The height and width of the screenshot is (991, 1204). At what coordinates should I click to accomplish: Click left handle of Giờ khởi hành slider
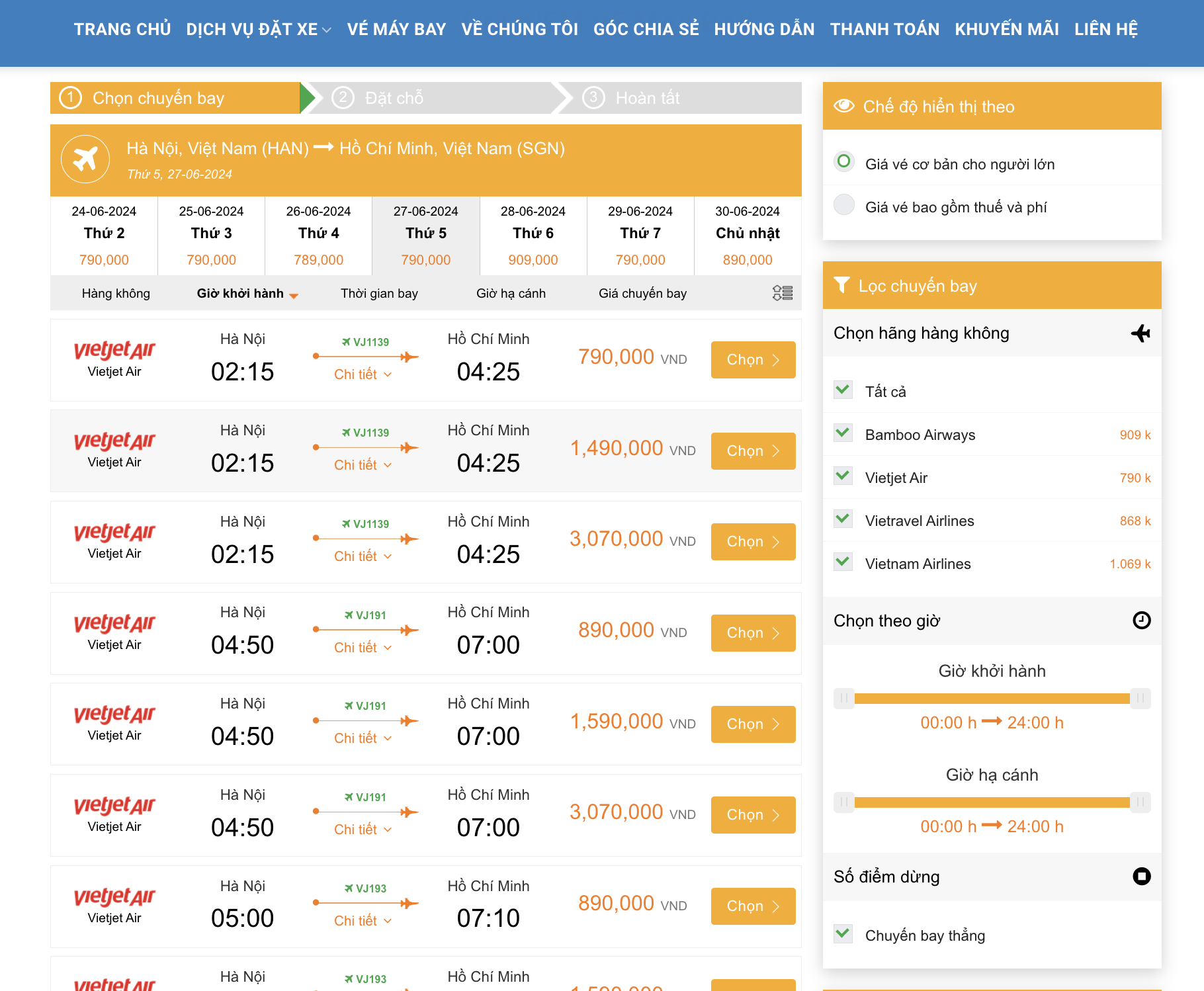(844, 699)
